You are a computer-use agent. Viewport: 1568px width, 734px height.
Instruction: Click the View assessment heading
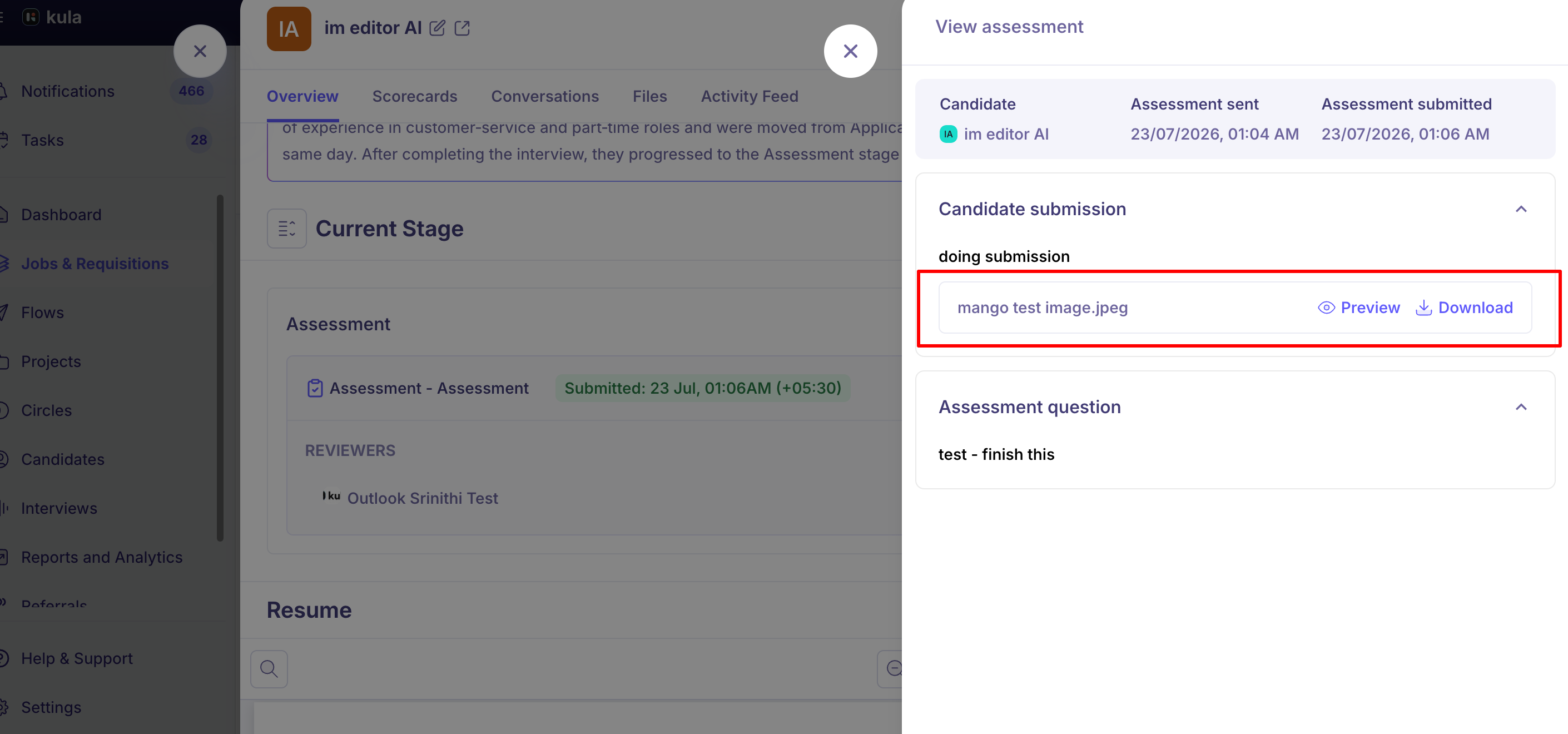point(1009,27)
